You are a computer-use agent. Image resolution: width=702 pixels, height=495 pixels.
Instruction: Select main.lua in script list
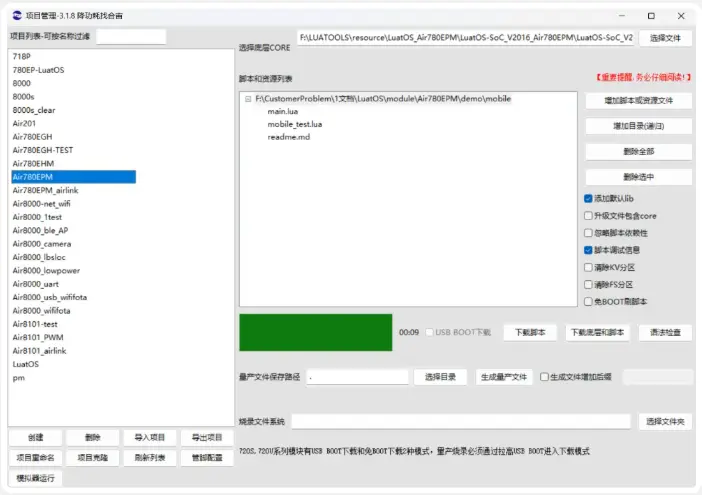click(283, 111)
